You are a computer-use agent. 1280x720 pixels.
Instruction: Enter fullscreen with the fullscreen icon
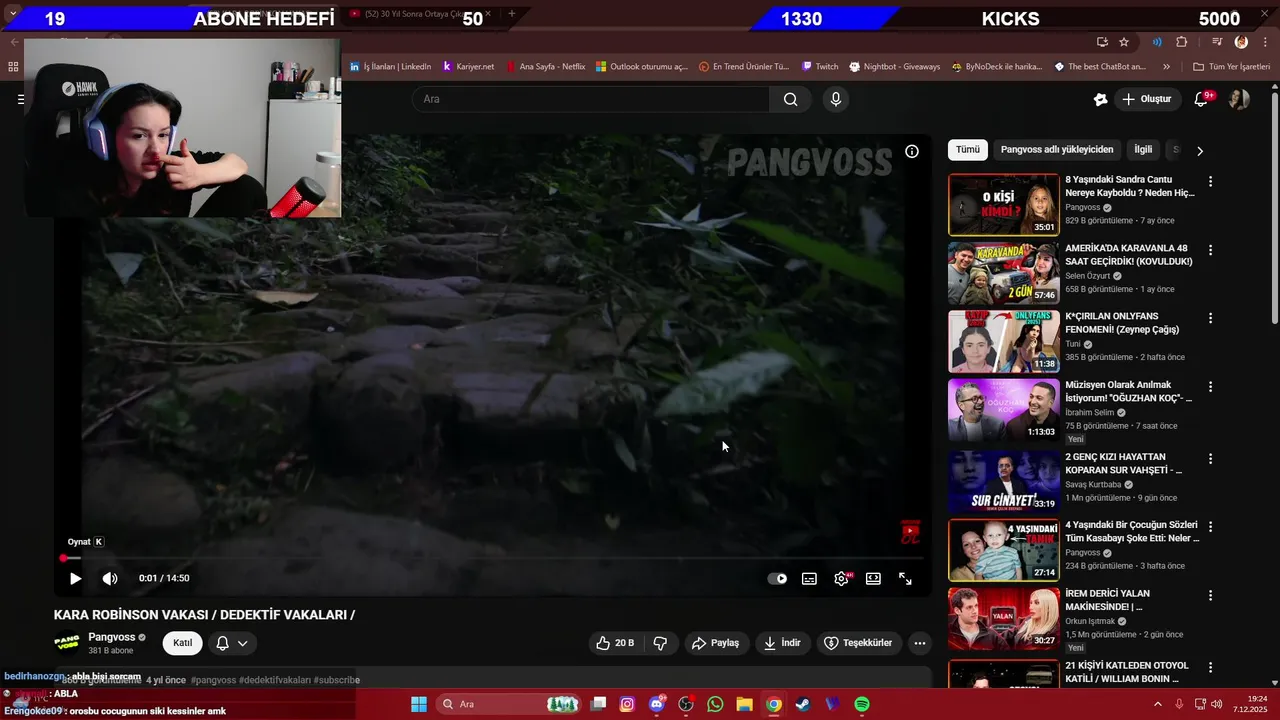pyautogui.click(x=905, y=578)
